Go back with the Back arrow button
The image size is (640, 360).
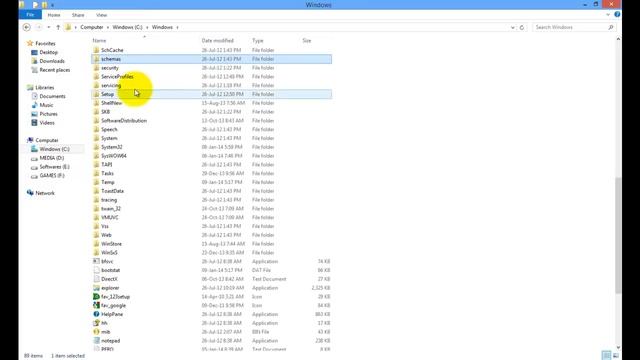[x=27, y=27]
